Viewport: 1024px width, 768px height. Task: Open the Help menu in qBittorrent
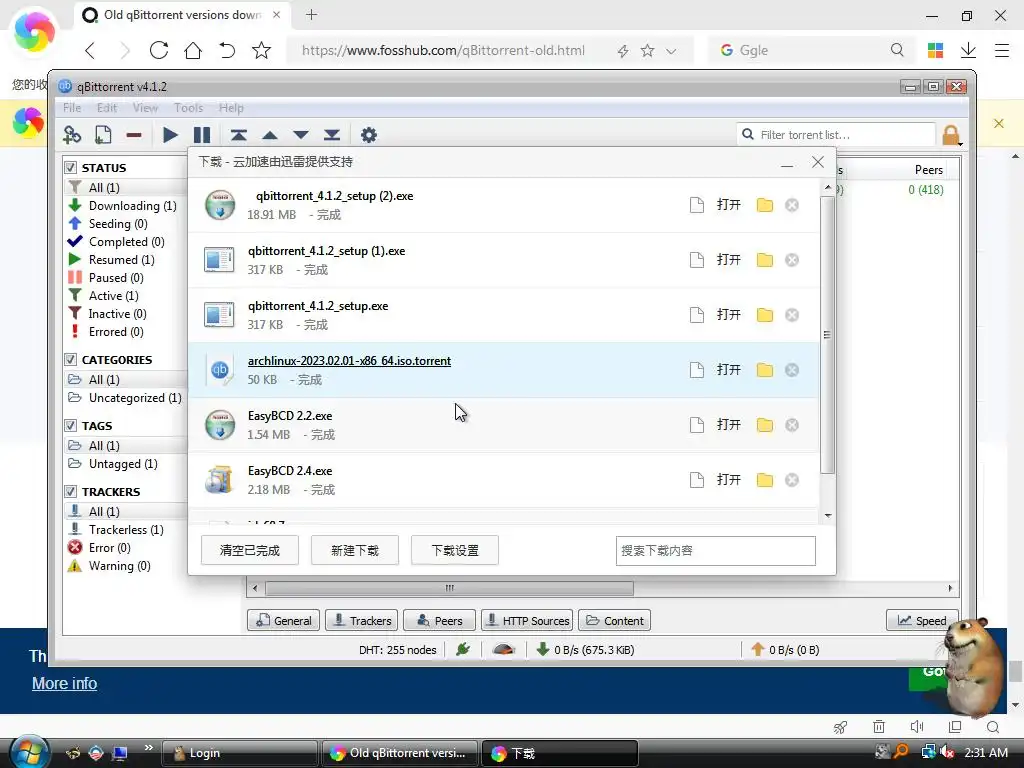231,108
